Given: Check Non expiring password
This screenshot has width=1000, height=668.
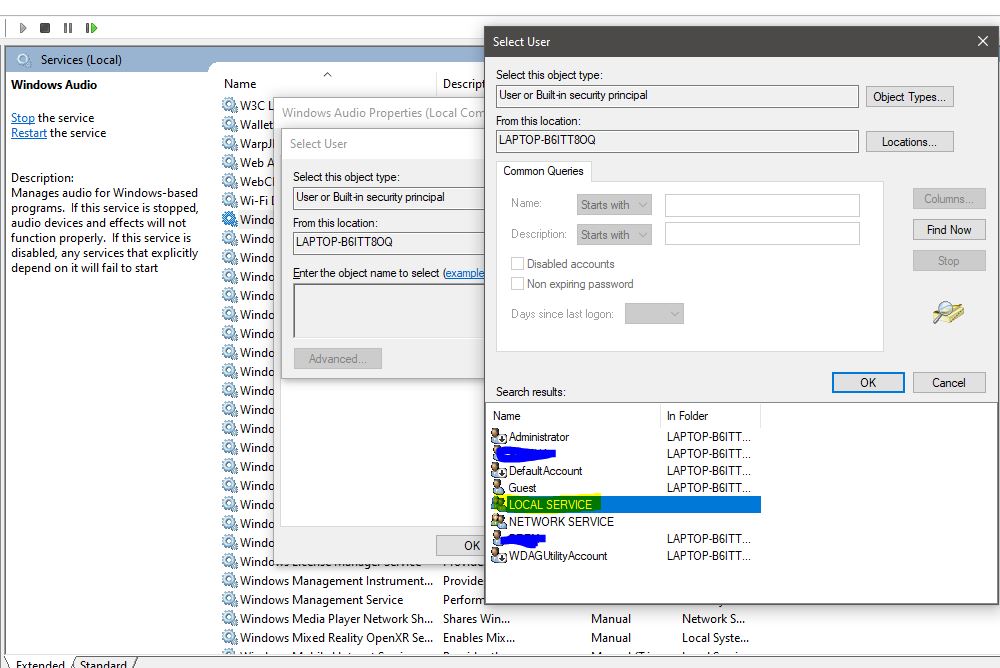Looking at the screenshot, I should (517, 283).
